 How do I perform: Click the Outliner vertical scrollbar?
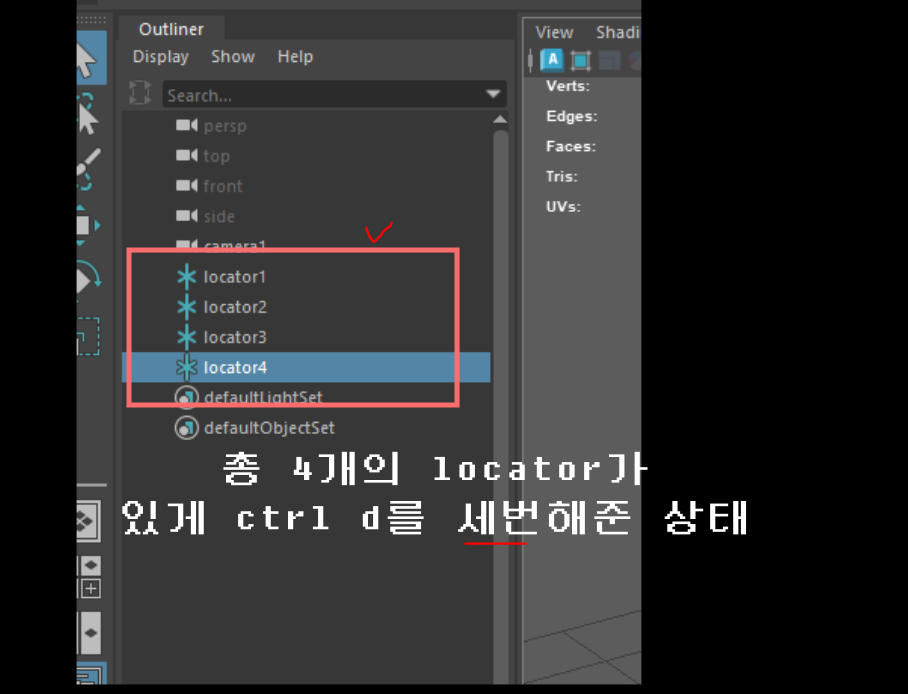[500, 406]
